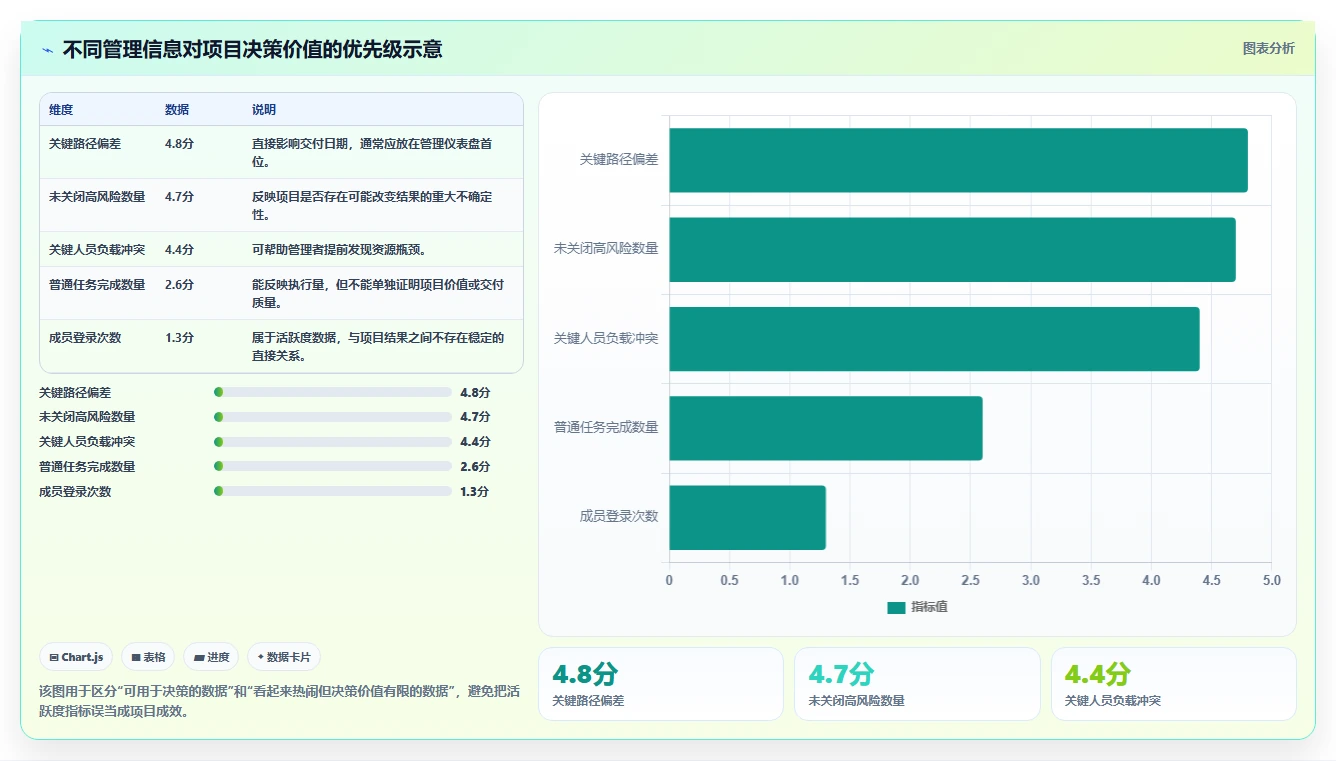The width and height of the screenshot is (1336, 761).
Task: Select the 表格 chip
Action: 148,657
